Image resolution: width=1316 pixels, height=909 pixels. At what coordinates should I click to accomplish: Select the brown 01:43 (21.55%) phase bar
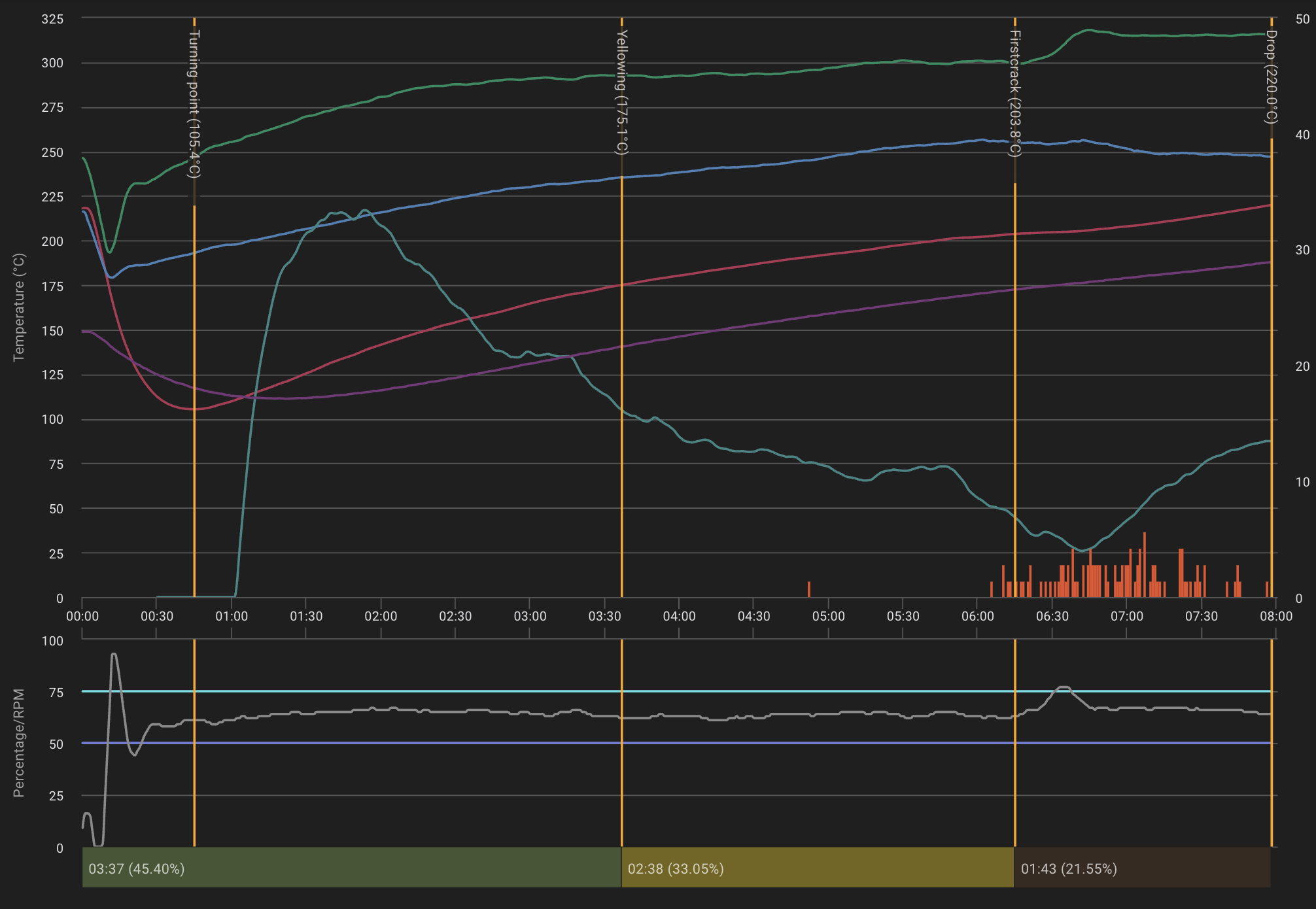tap(1142, 868)
